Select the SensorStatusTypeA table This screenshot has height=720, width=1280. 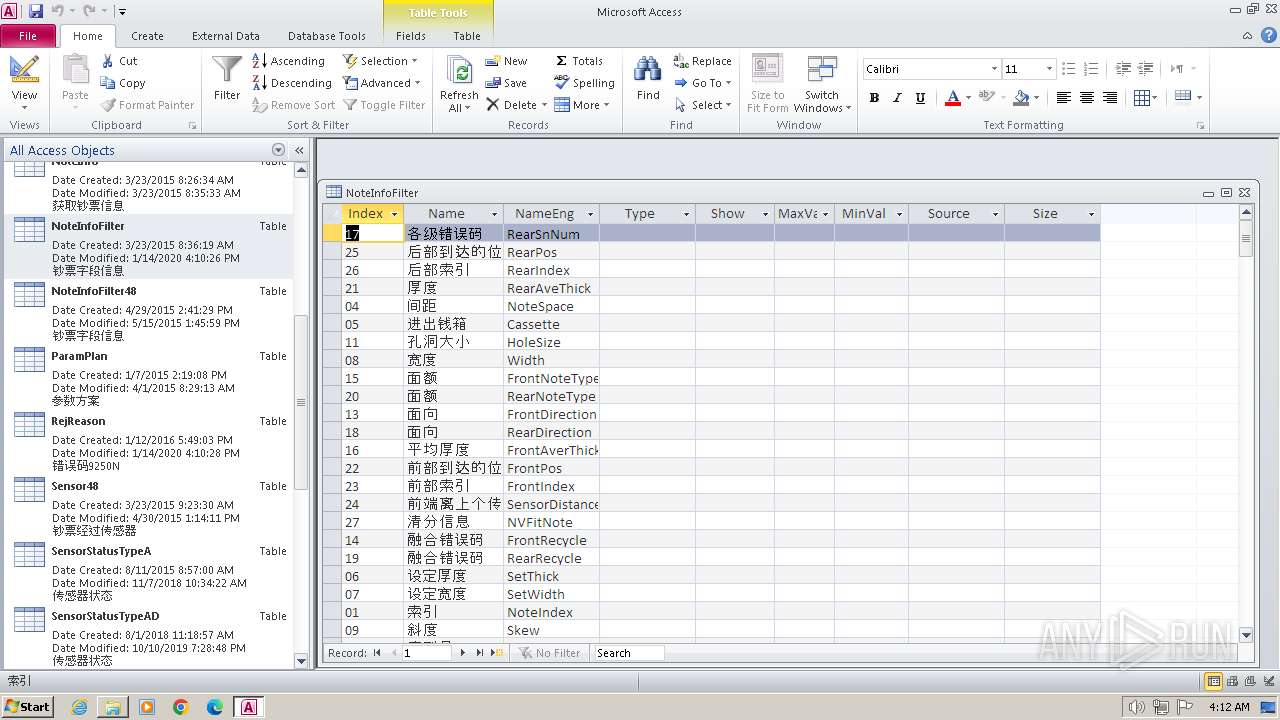pos(150,572)
